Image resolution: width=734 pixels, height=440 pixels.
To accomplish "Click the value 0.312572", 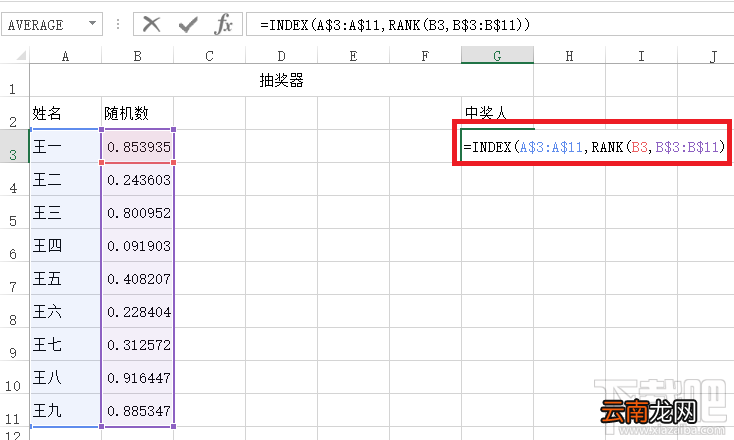I will pos(137,344).
